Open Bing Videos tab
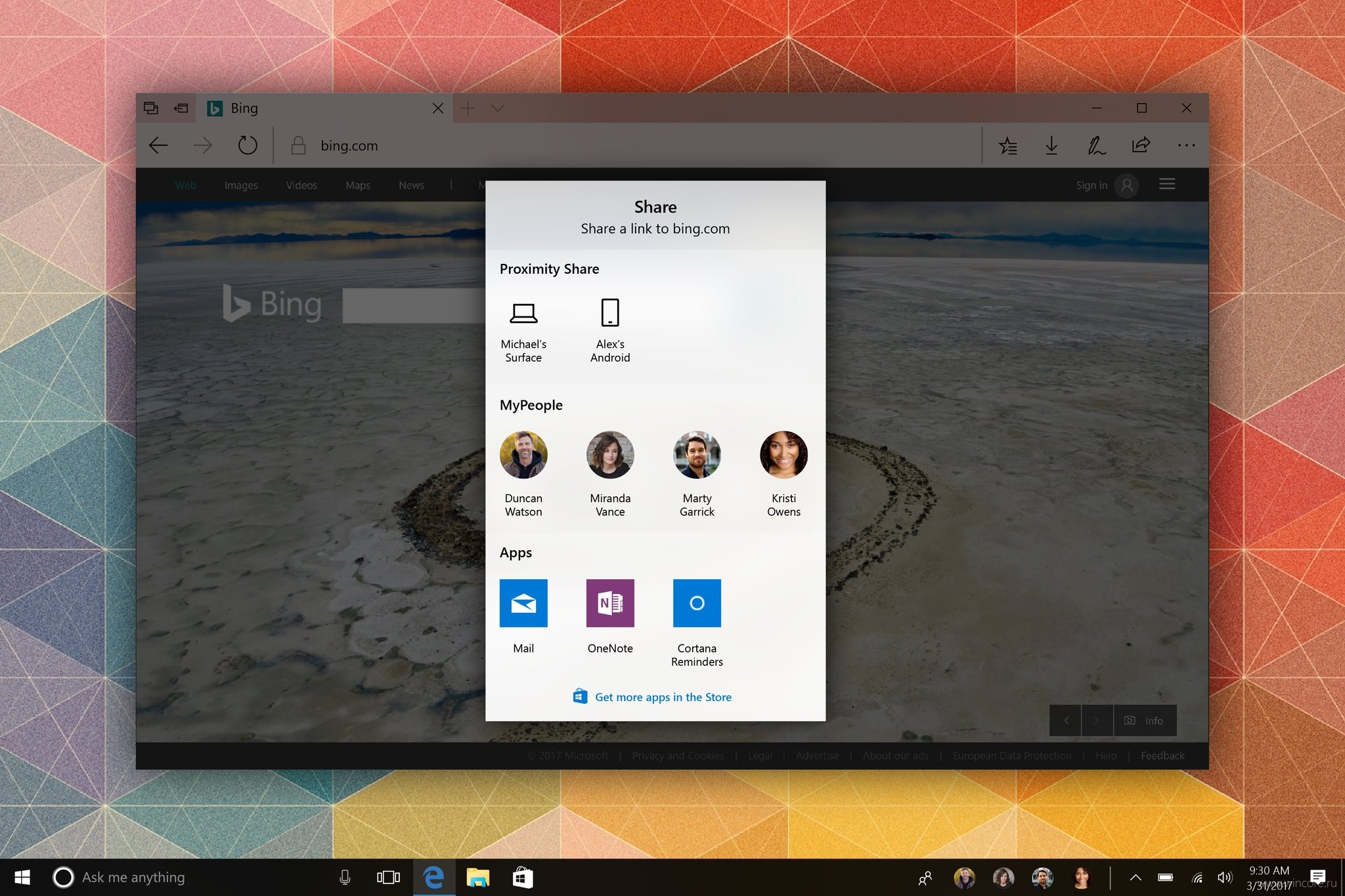 coord(301,185)
